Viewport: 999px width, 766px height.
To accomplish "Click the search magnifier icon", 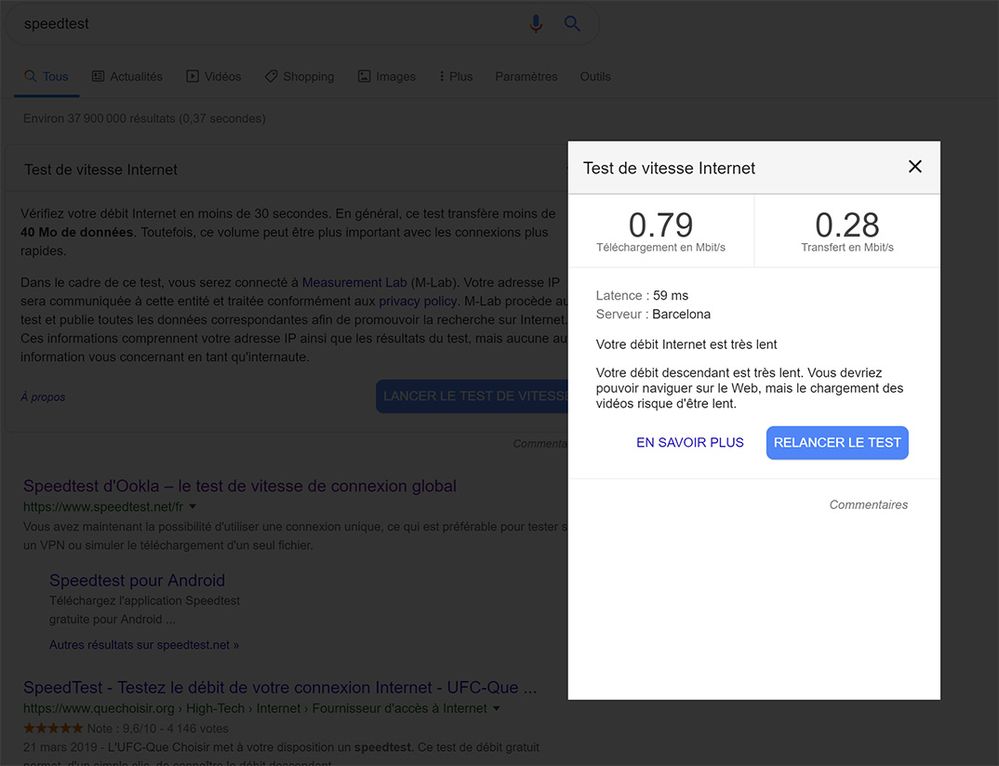I will pos(572,23).
